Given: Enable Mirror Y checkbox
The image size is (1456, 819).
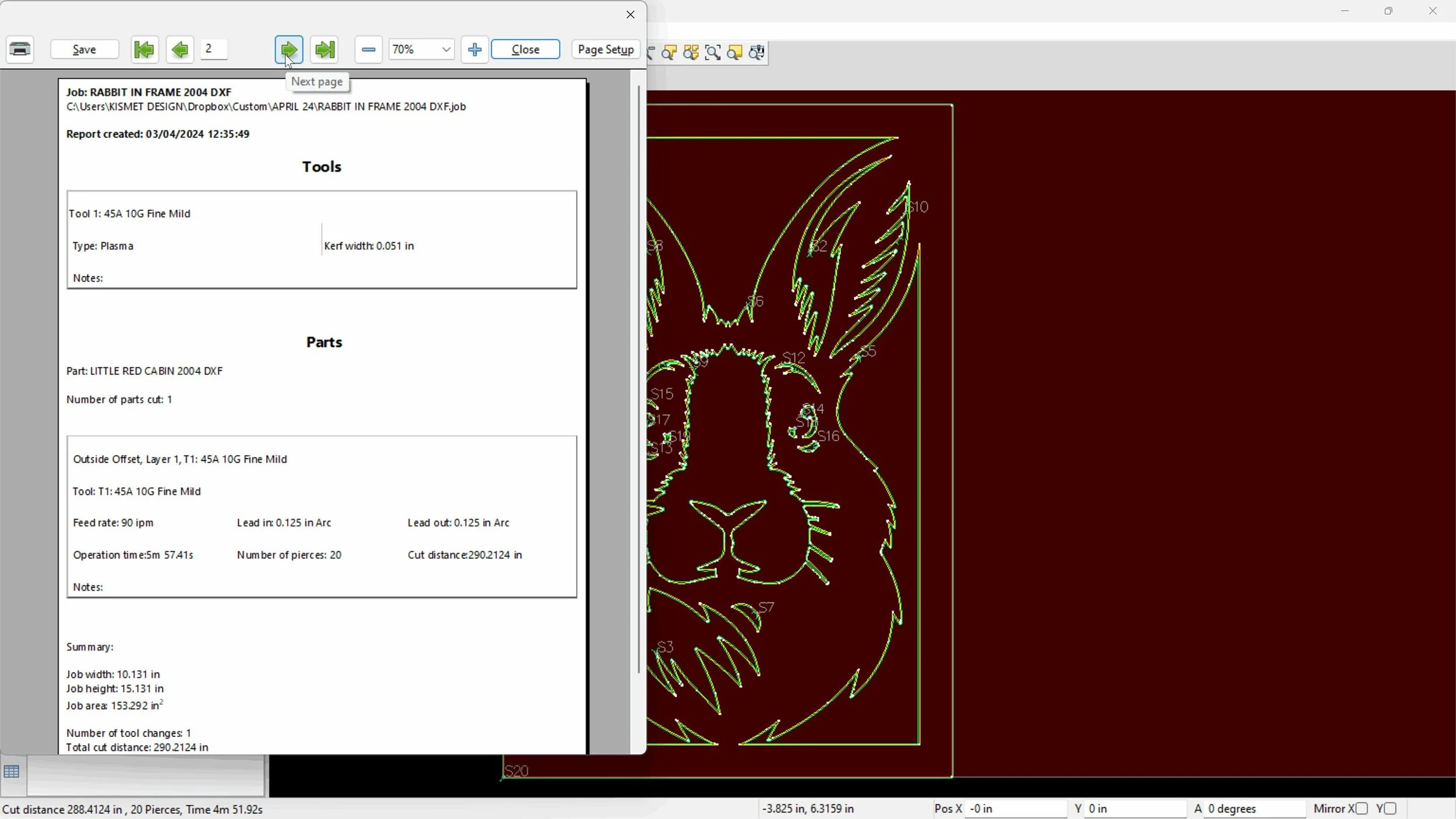Looking at the screenshot, I should [x=1391, y=809].
